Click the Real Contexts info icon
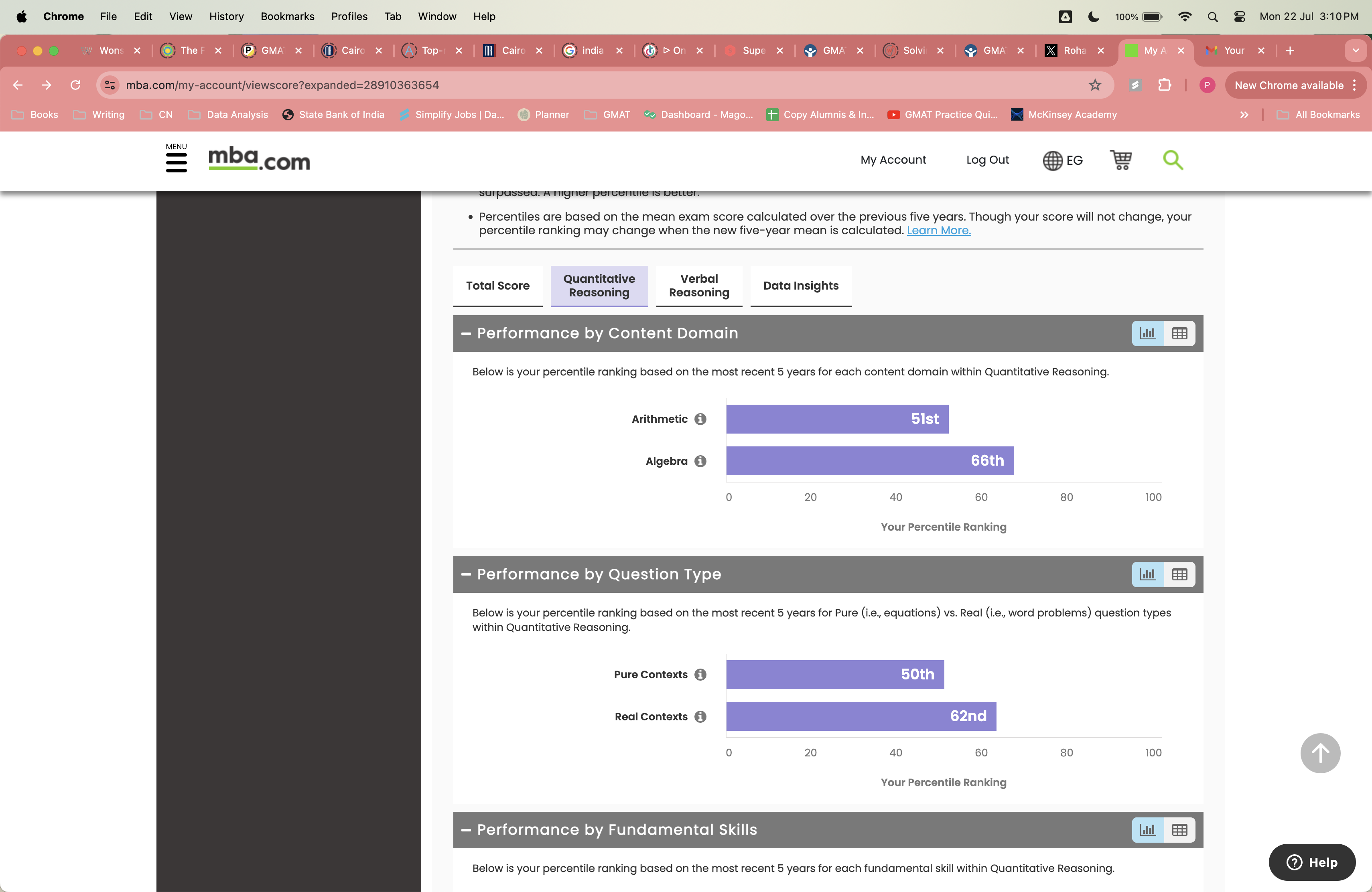The width and height of the screenshot is (1372, 892). click(x=700, y=716)
